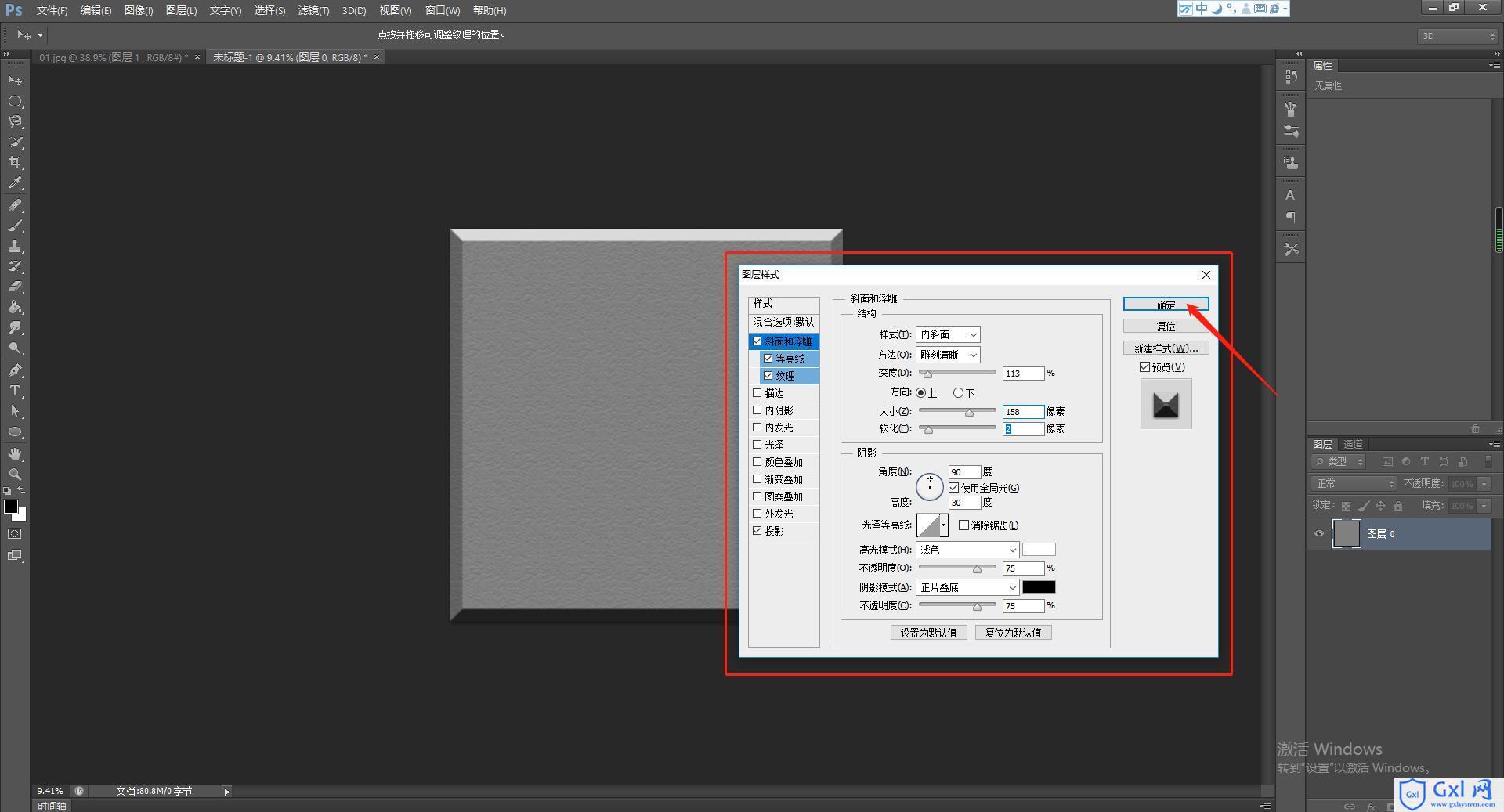Enable the 内阴影 style checkbox
The height and width of the screenshot is (812, 1504).
[x=757, y=410]
